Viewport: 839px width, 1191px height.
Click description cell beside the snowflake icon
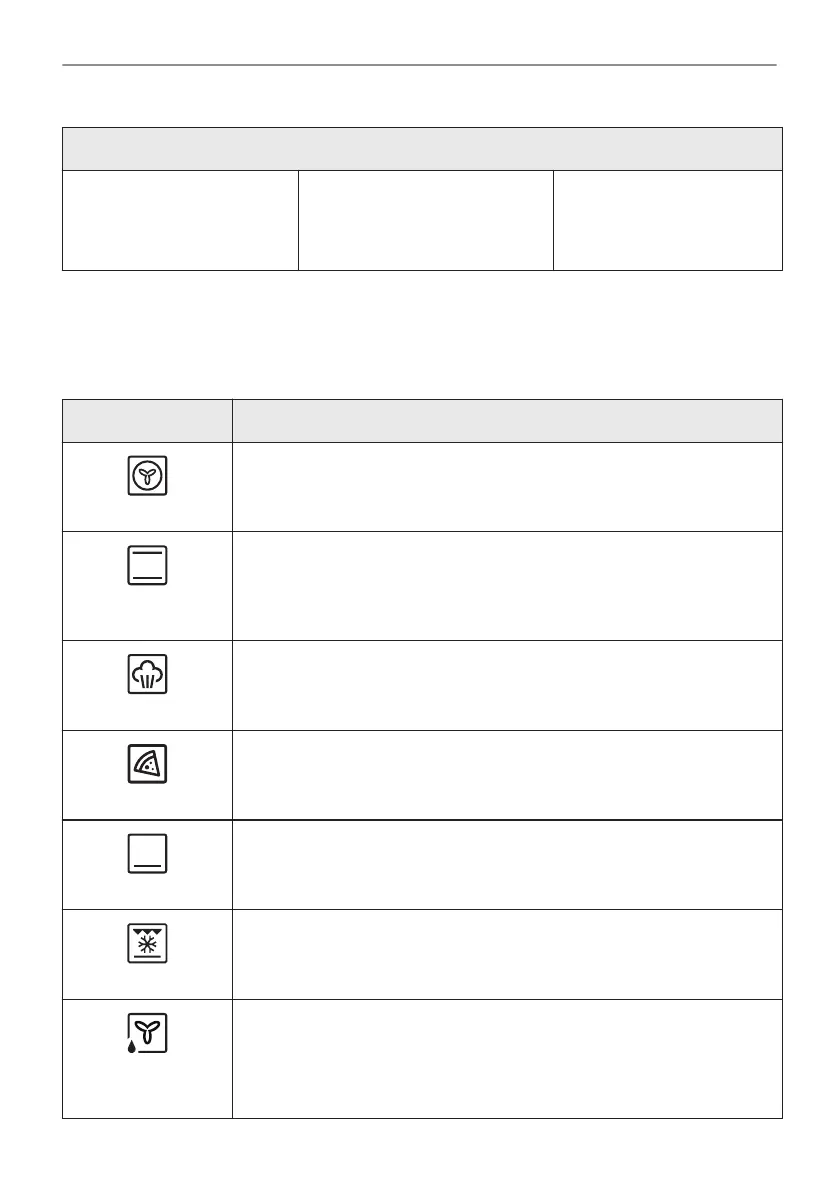(506, 953)
